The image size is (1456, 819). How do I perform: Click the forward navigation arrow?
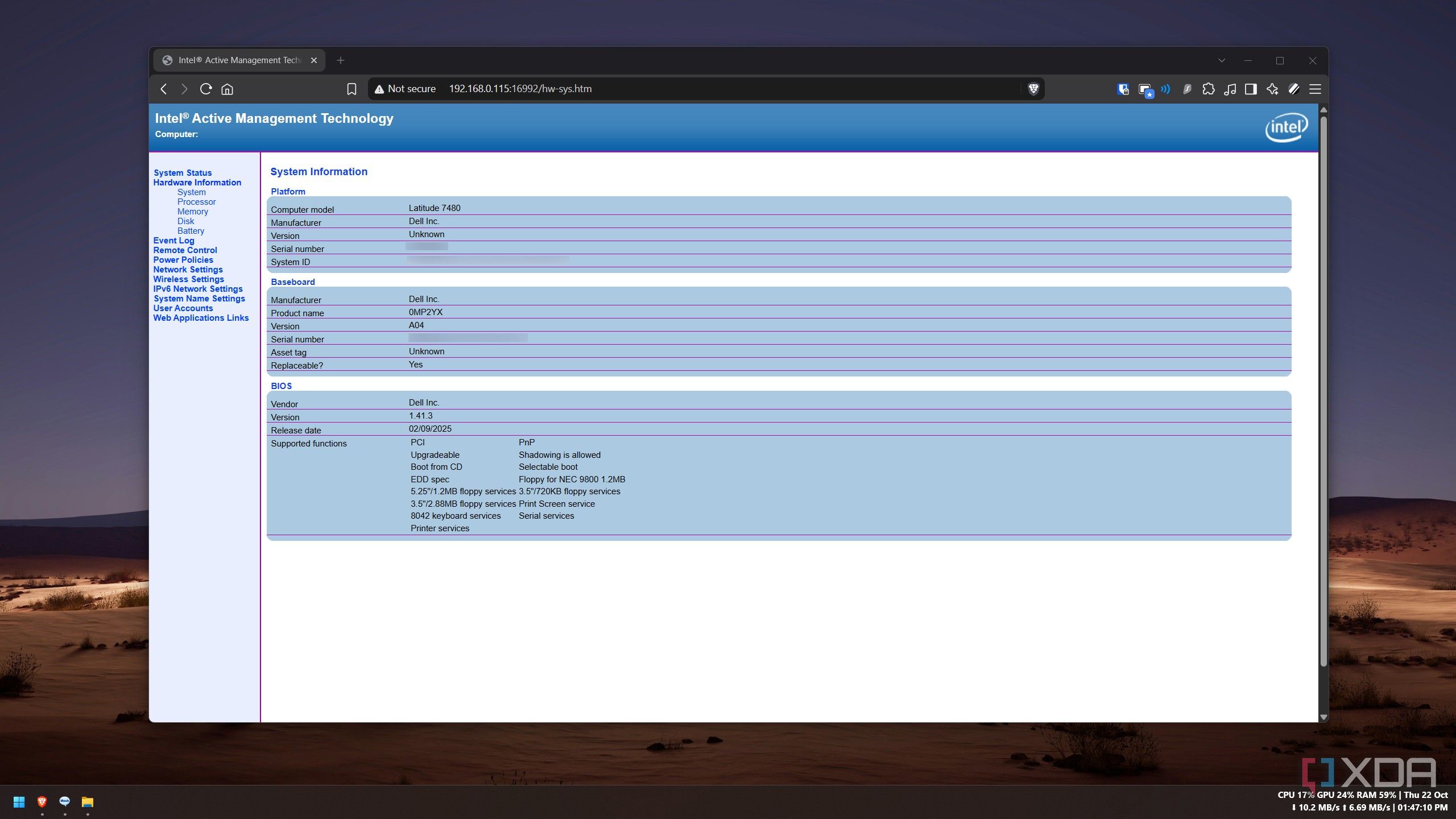pos(184,89)
